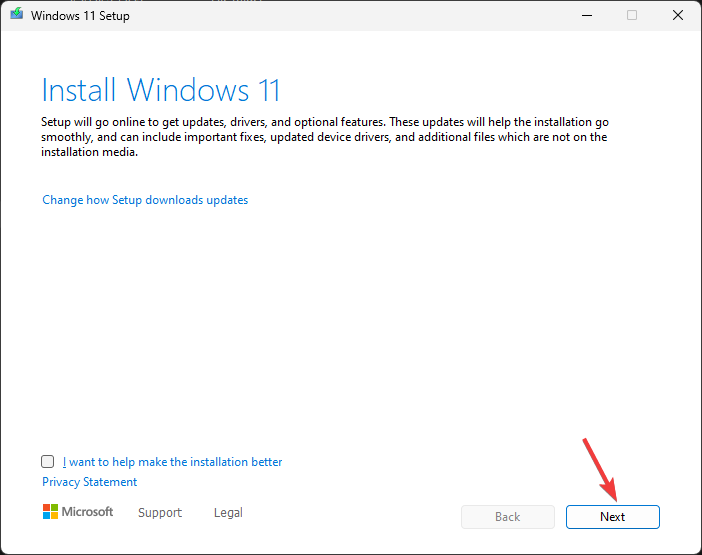Click the Windows 11 Setup title bar icon
Viewport: 702px width, 555px height.
[17, 14]
